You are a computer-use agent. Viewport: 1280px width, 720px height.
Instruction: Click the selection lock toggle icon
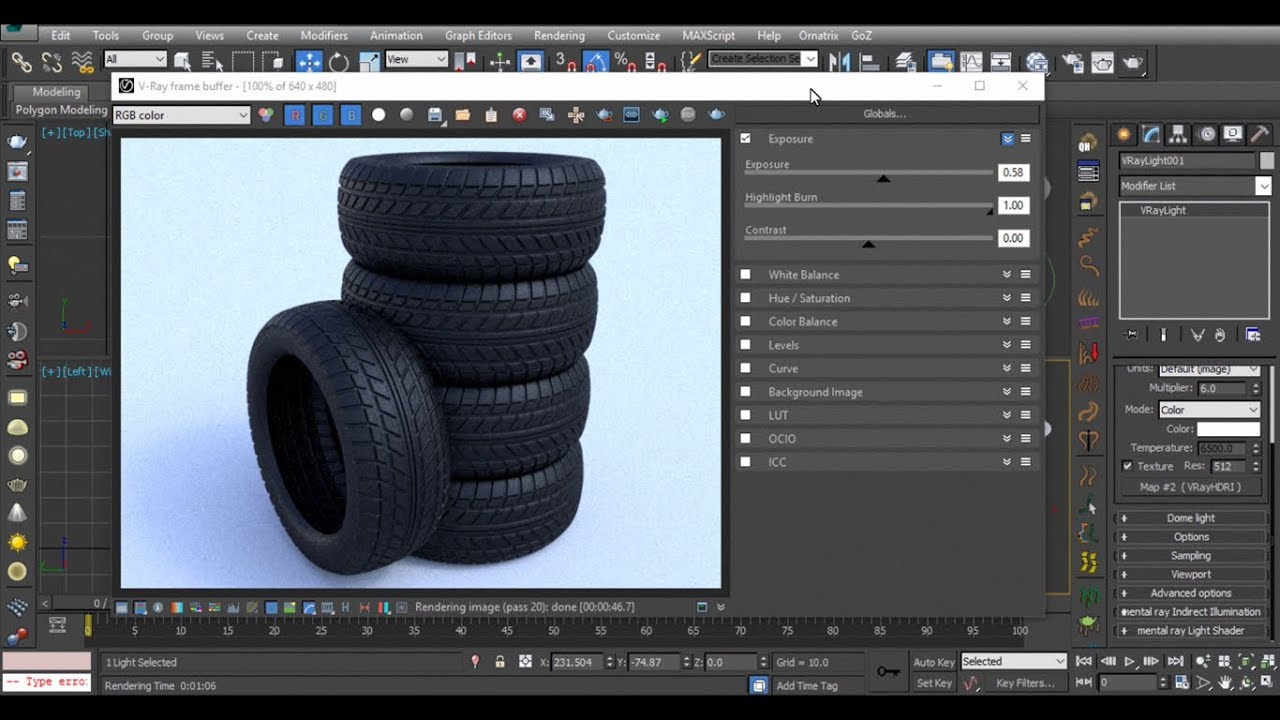[500, 662]
